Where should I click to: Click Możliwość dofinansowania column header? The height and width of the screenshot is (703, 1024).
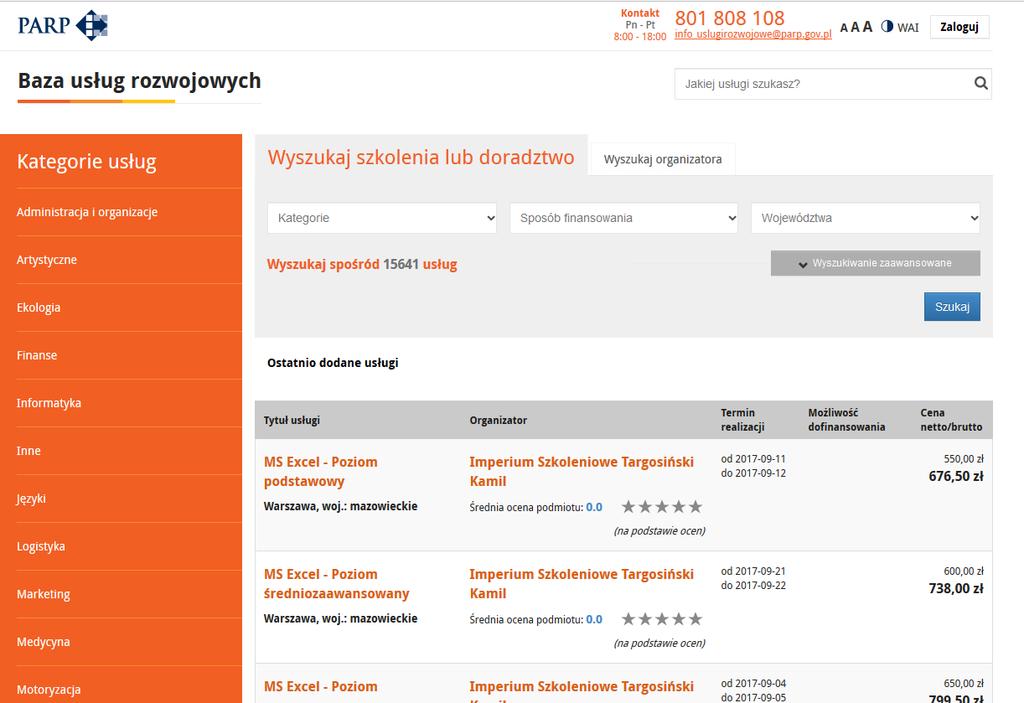pos(846,420)
